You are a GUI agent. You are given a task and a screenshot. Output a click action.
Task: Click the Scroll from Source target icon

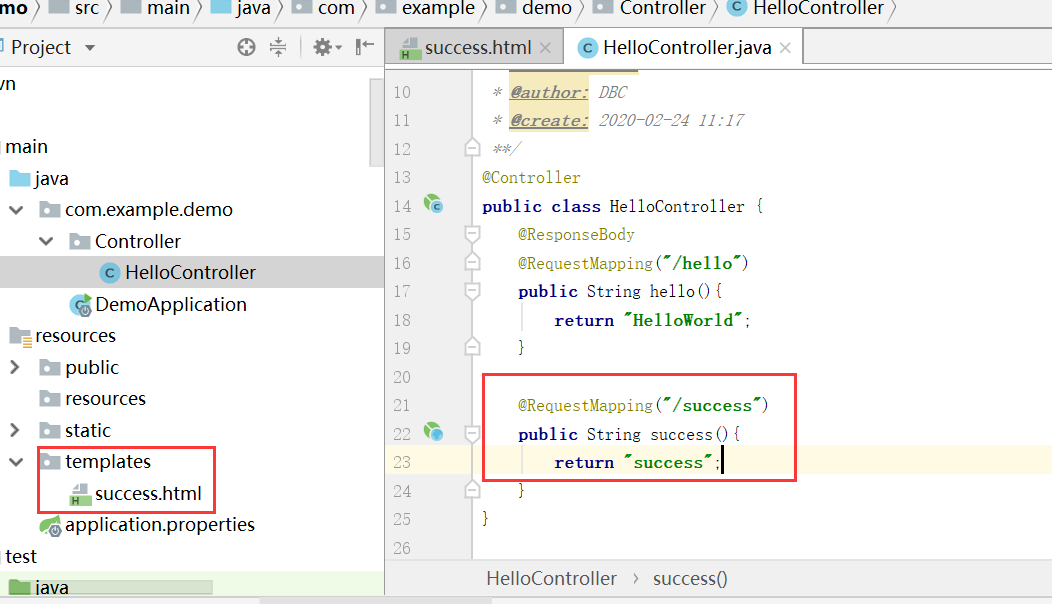tap(246, 47)
